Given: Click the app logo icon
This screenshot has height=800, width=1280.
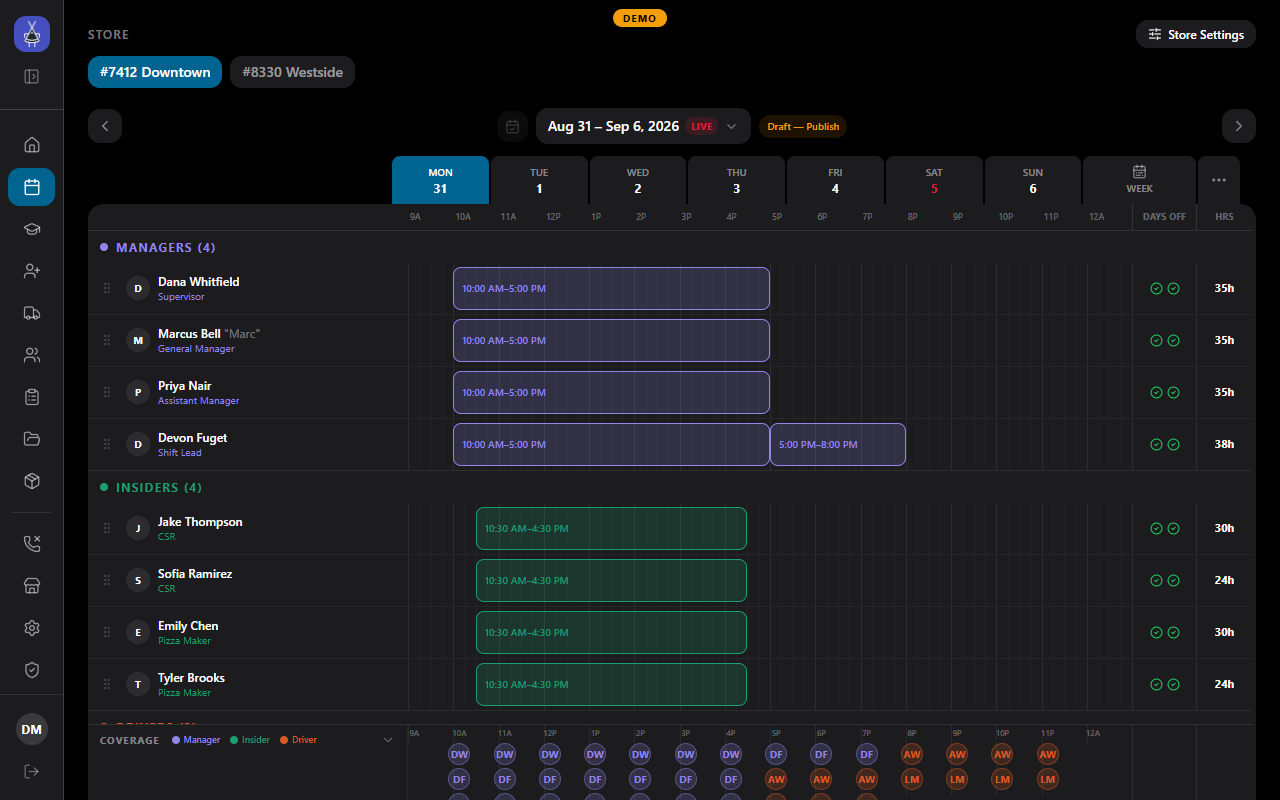Looking at the screenshot, I should pyautogui.click(x=32, y=34).
